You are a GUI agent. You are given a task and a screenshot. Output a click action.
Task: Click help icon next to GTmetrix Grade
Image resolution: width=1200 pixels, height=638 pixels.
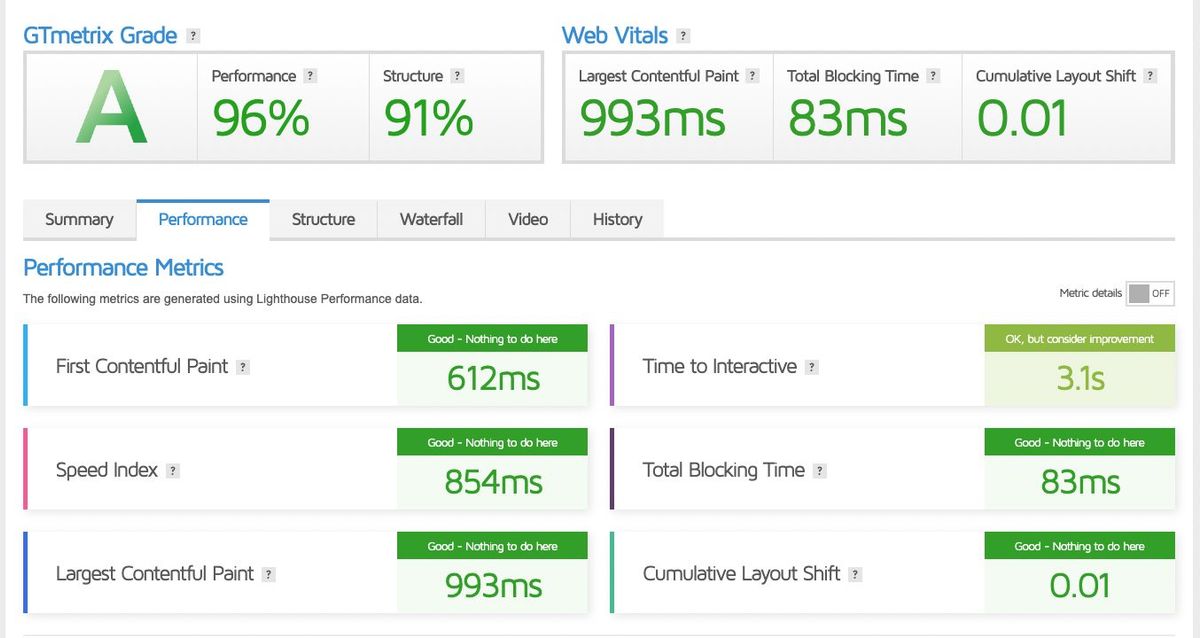coord(193,36)
